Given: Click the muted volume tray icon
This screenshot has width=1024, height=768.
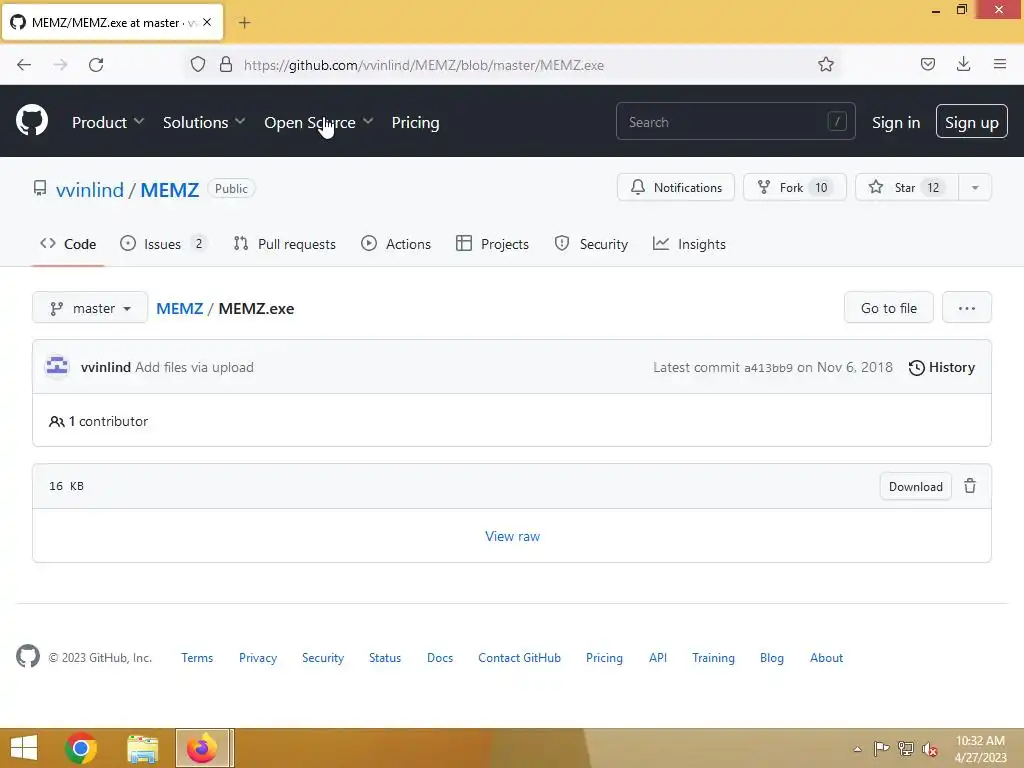Looking at the screenshot, I should (930, 749).
